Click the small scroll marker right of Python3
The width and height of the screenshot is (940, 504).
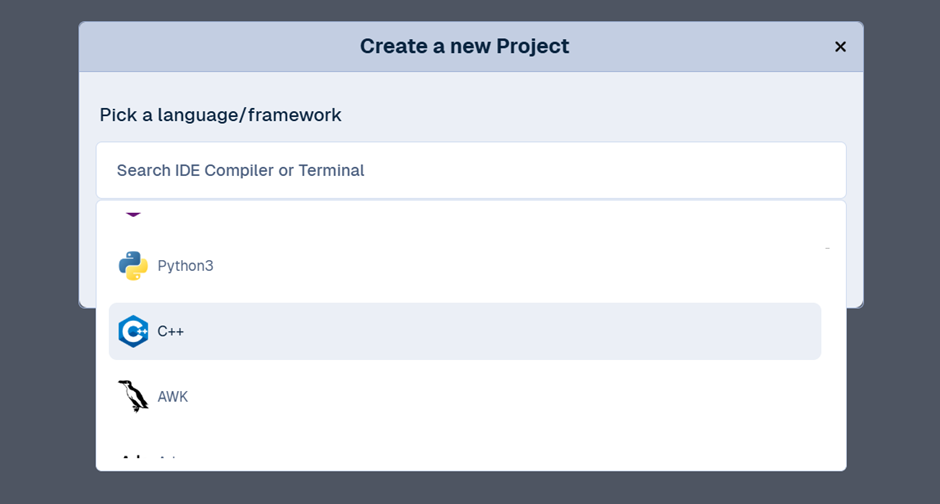point(827,247)
